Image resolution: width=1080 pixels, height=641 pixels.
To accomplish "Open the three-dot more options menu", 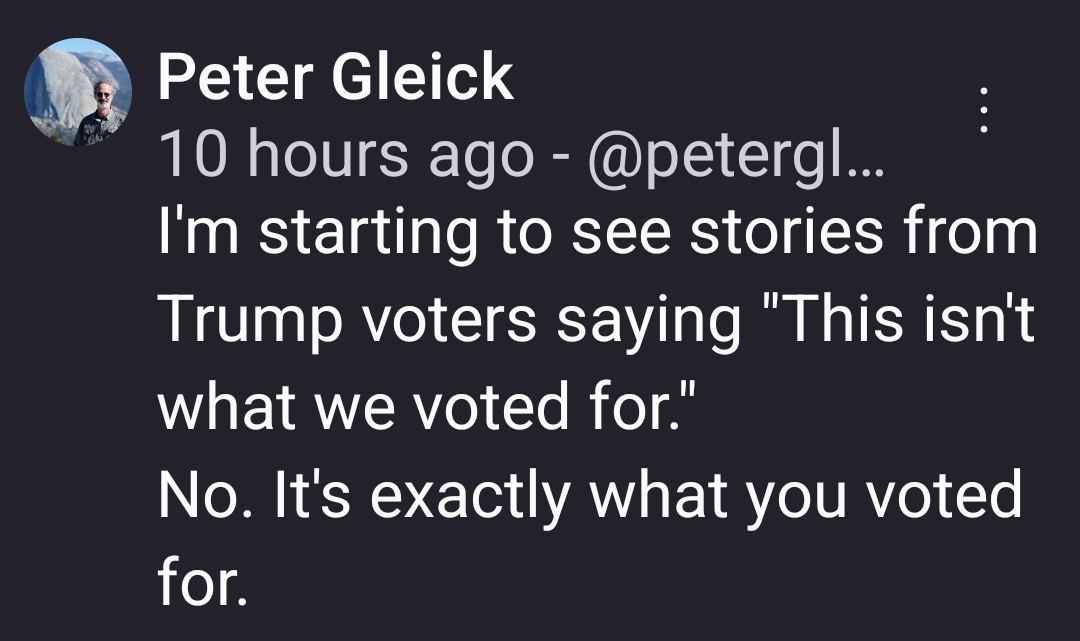I will (984, 109).
